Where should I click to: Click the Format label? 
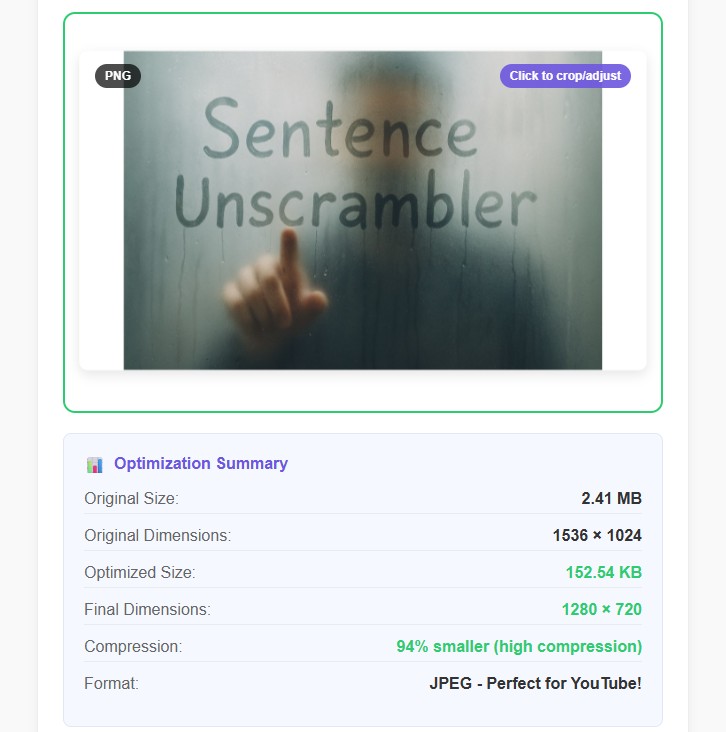[x=111, y=683]
